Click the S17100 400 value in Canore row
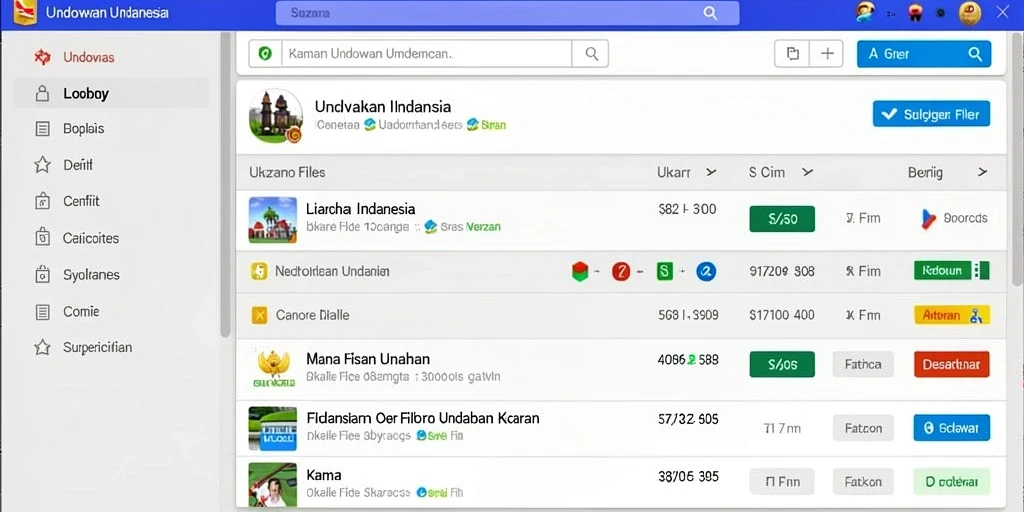 click(782, 315)
